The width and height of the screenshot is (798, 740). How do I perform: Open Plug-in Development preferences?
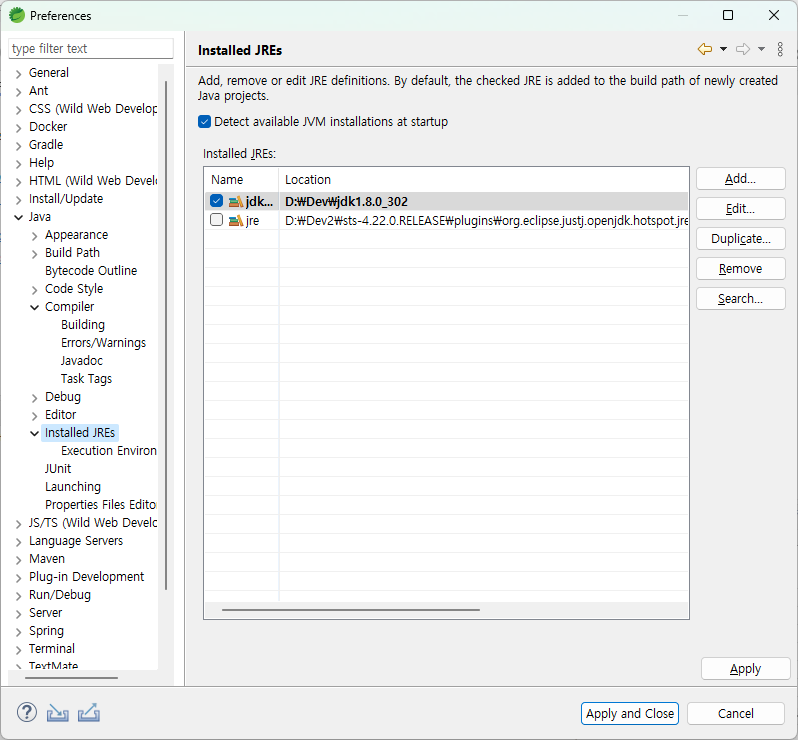(87, 577)
